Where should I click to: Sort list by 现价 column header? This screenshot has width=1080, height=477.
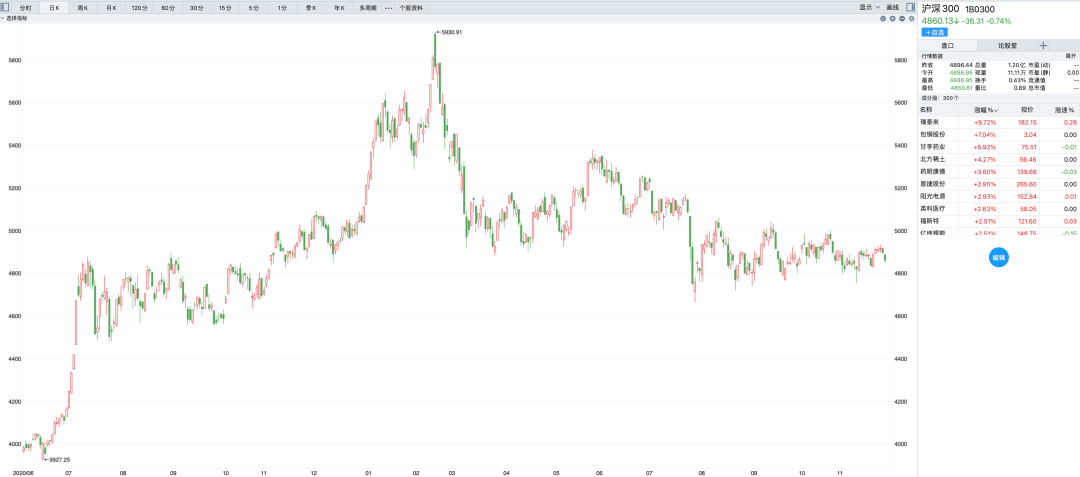(x=1026, y=110)
